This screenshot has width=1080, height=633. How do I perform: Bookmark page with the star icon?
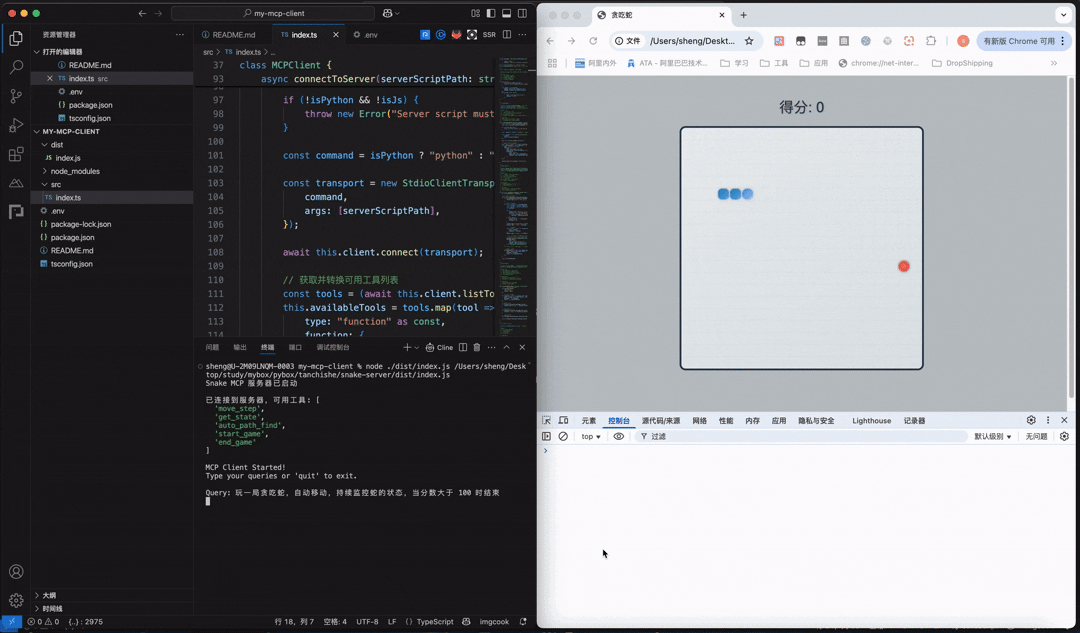[749, 41]
